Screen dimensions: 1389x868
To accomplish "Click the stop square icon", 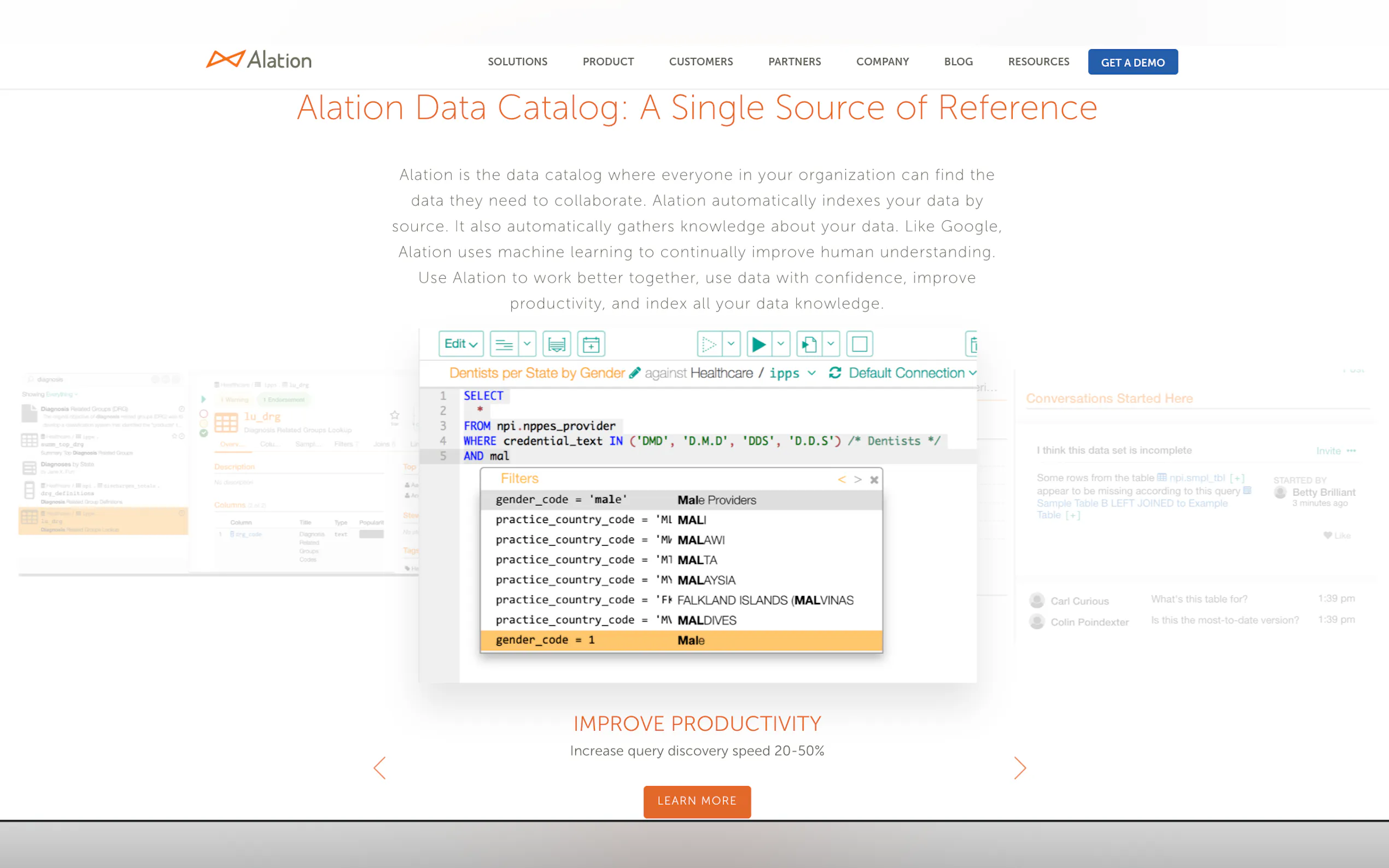I will (859, 344).
